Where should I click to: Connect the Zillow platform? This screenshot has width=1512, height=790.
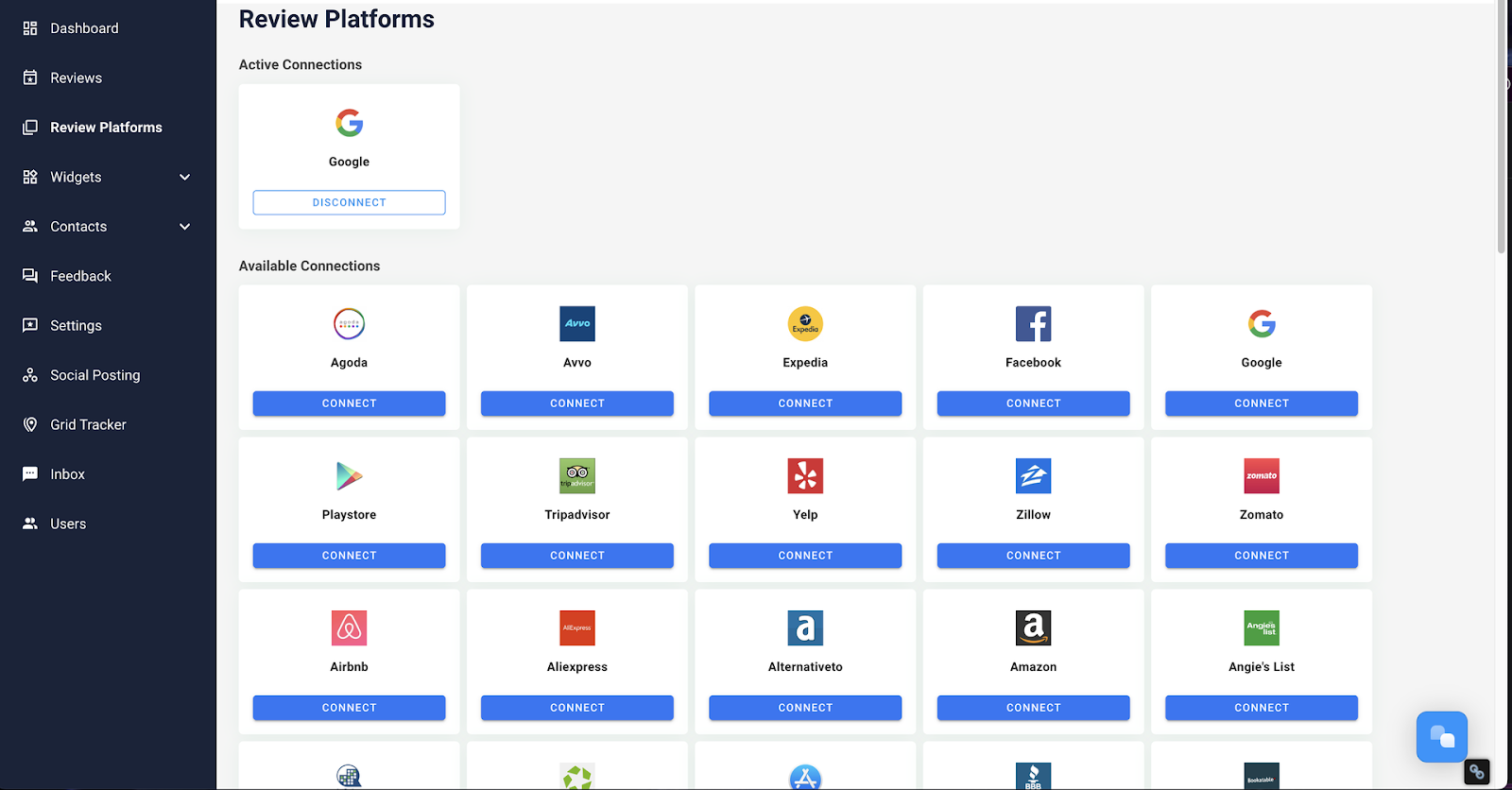1034,556
